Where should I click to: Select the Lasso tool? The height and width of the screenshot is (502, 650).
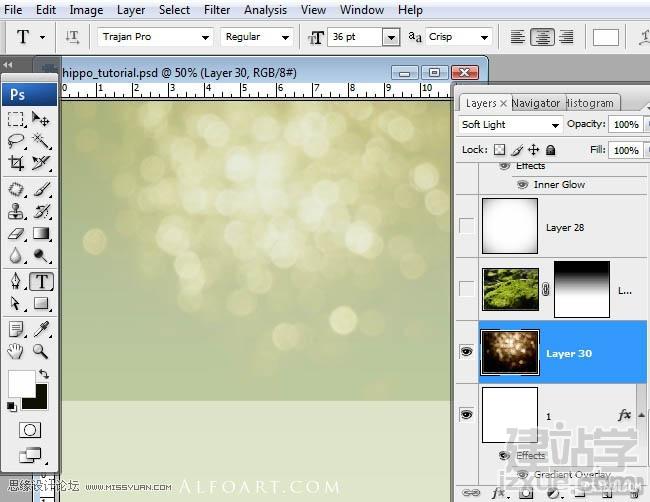pyautogui.click(x=16, y=141)
